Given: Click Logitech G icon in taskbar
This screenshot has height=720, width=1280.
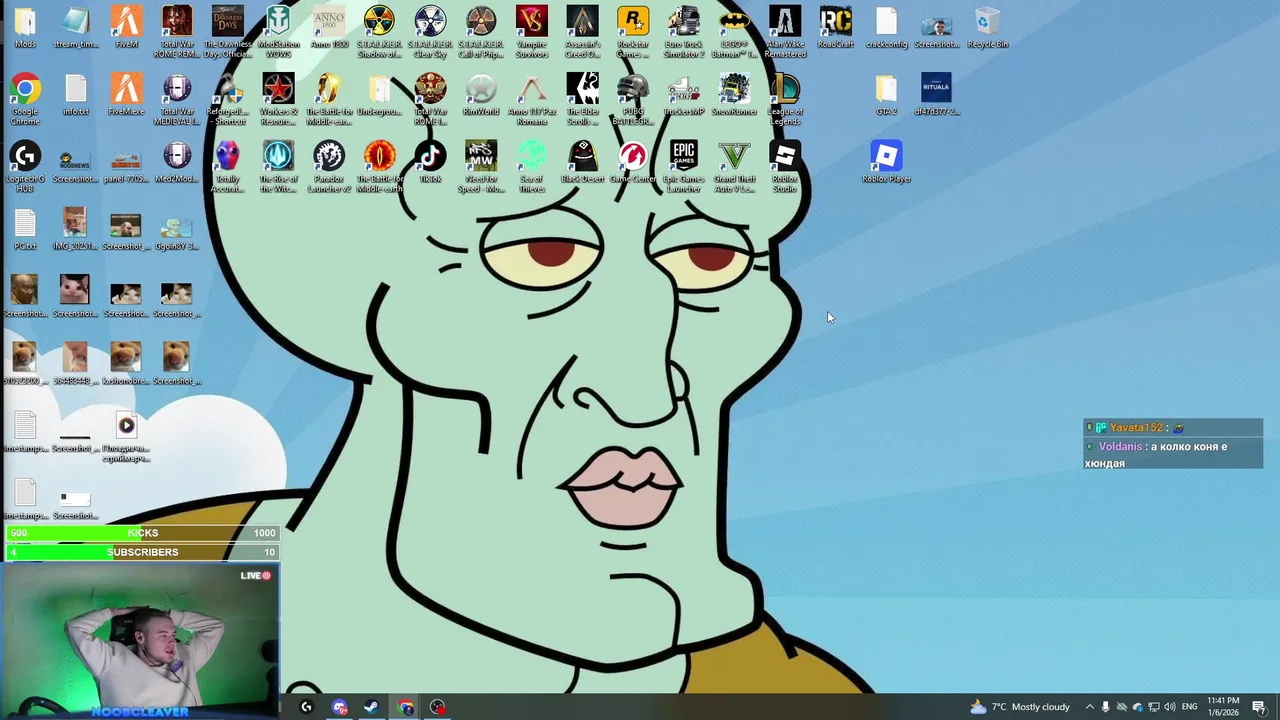Looking at the screenshot, I should [x=306, y=707].
